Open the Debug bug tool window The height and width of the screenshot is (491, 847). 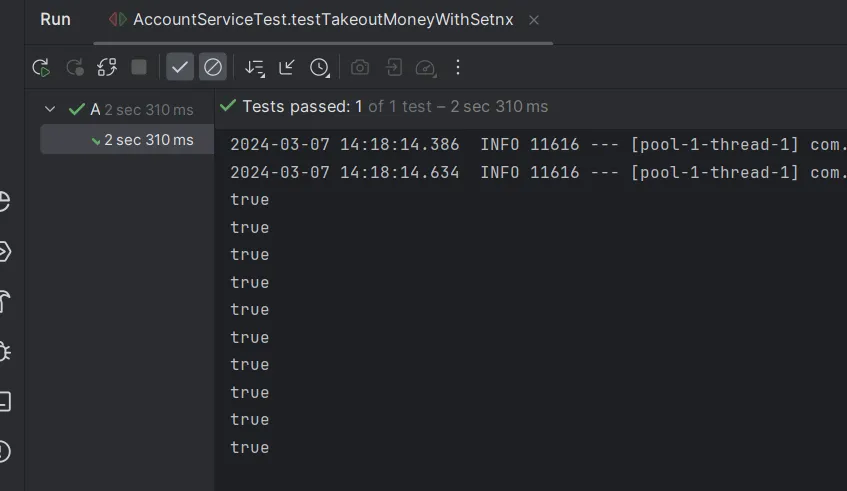click(x=4, y=351)
